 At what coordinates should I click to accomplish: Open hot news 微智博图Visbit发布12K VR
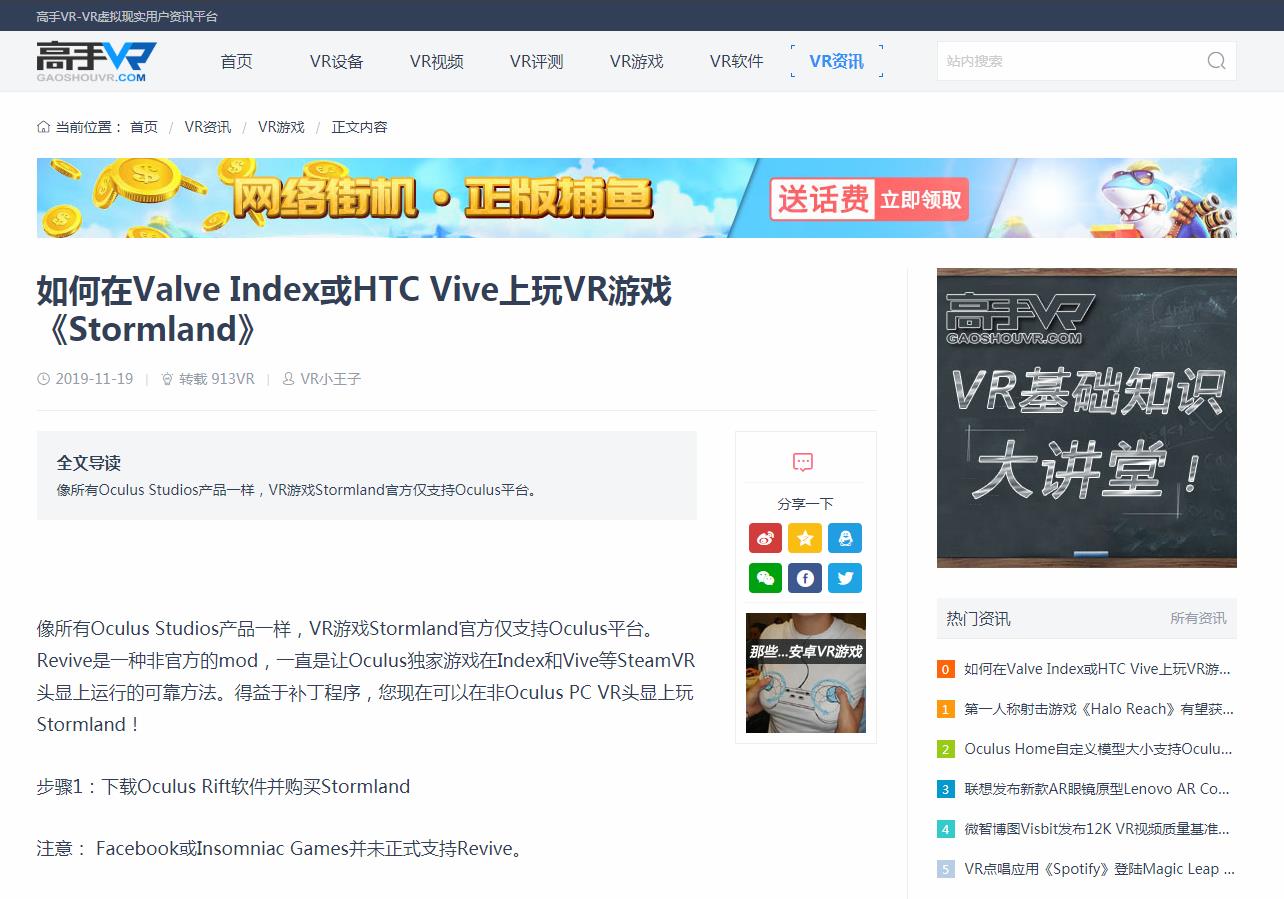1097,829
